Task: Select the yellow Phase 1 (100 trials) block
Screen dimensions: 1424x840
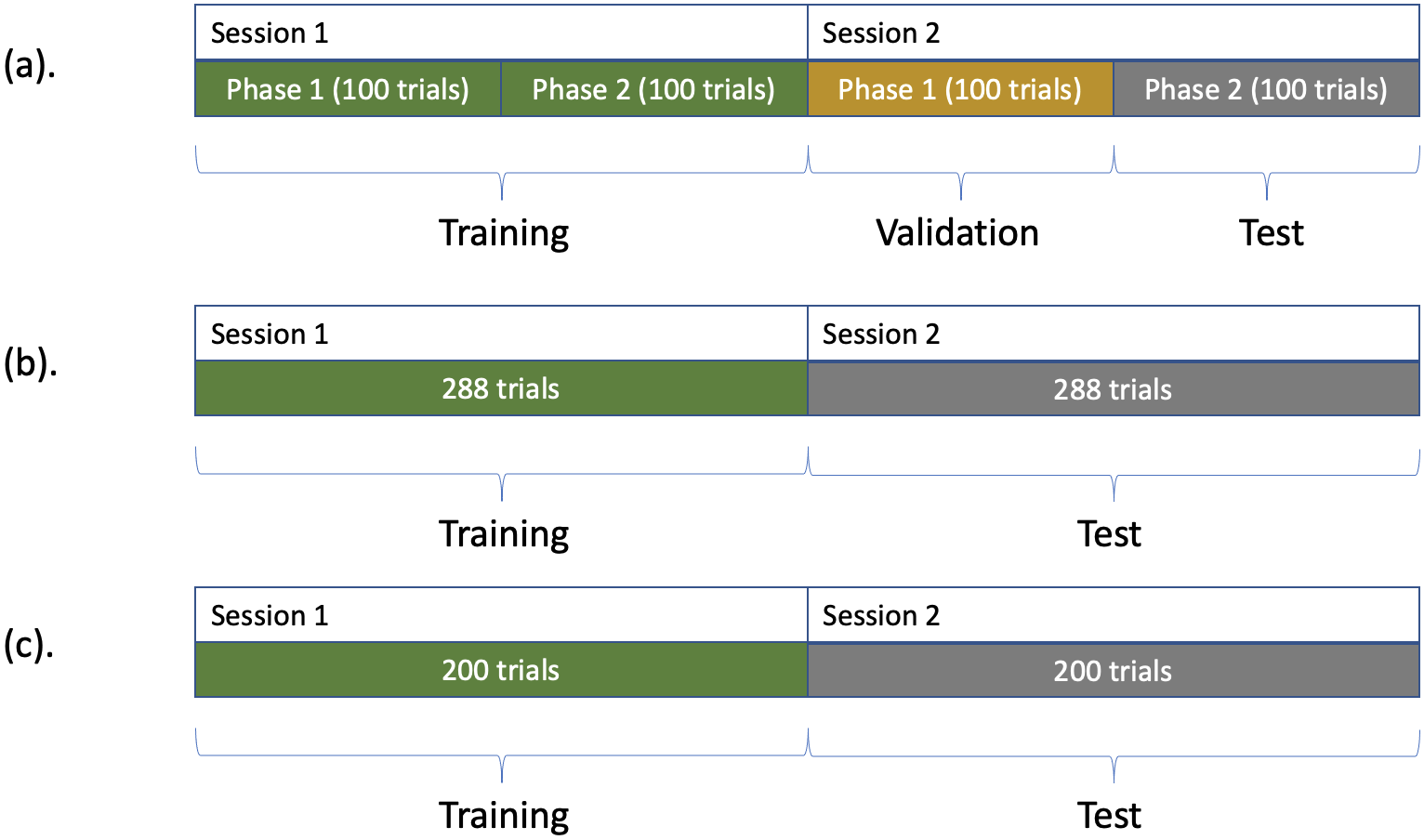Action: click(x=959, y=89)
